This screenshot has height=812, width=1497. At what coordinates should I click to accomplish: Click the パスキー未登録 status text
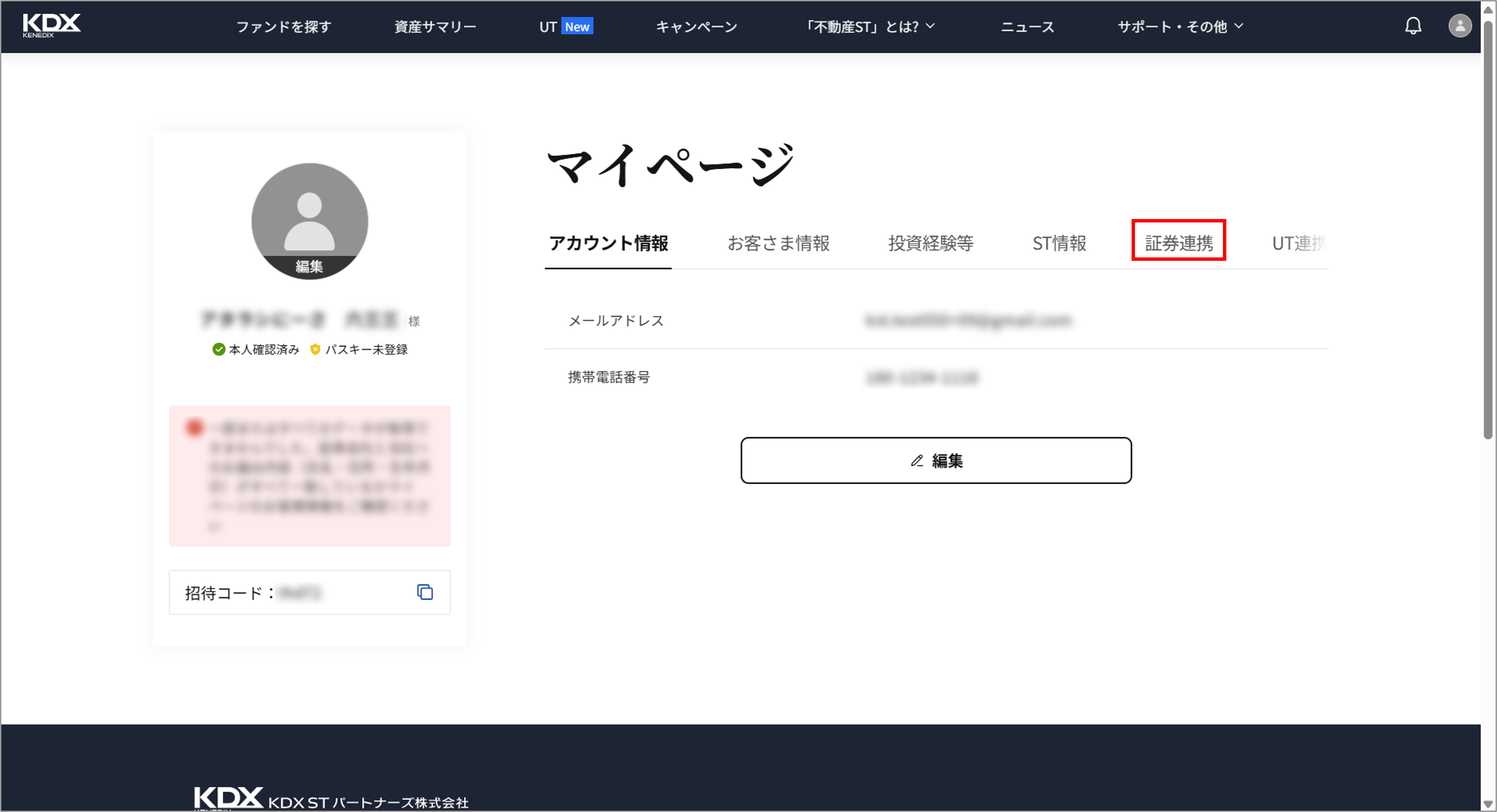click(366, 349)
